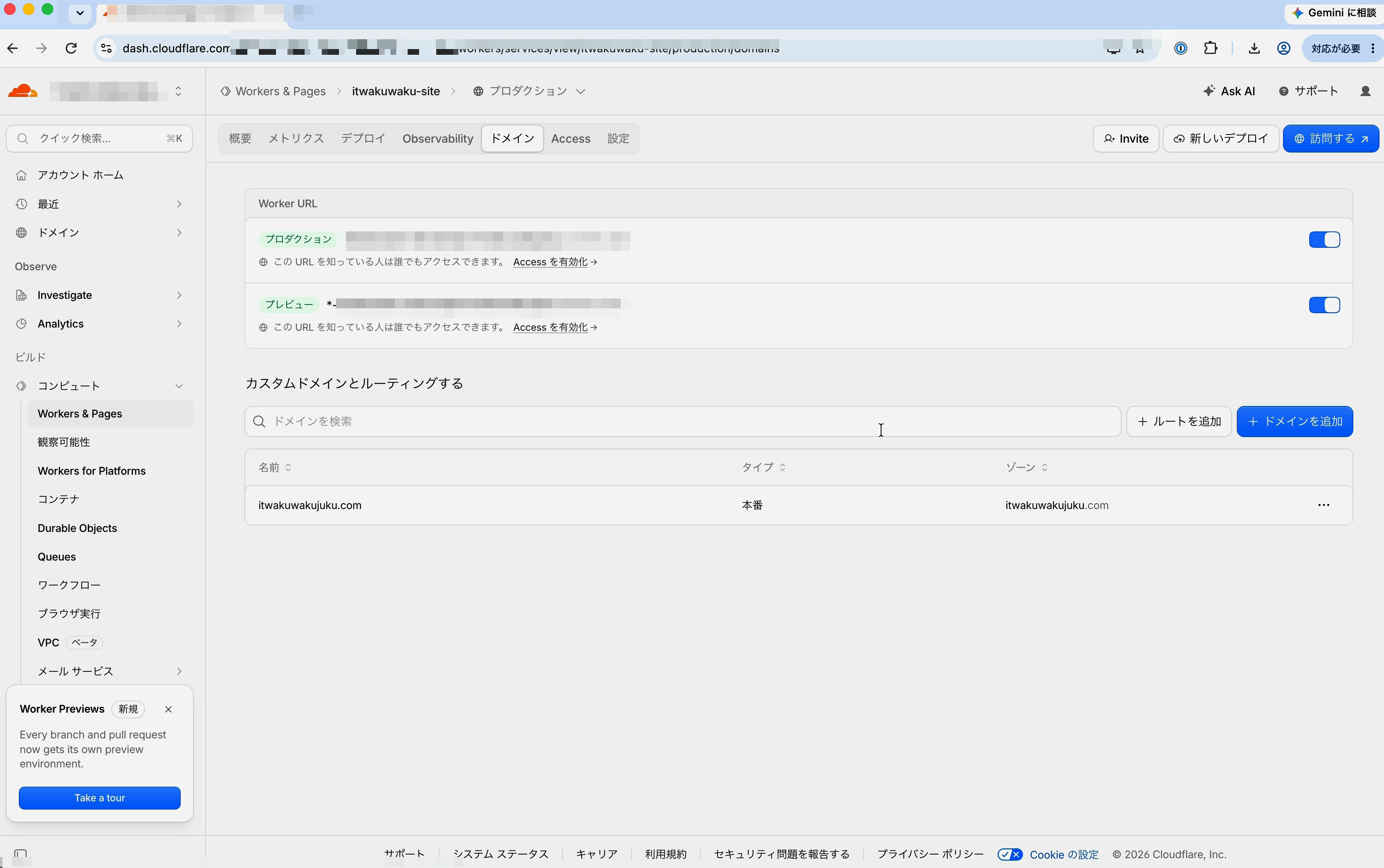Focus the クイック検索 search field
This screenshot has height=868, width=1384.
tap(99, 138)
